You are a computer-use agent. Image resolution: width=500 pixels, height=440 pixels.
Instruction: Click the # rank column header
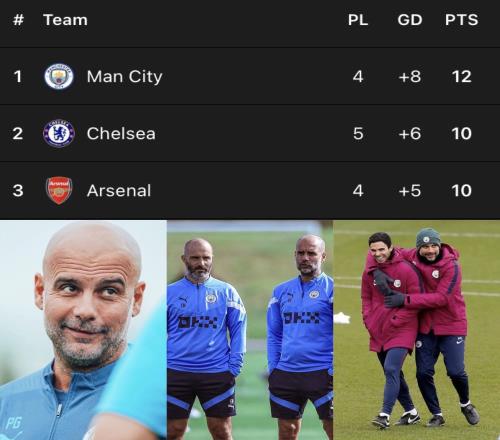pos(18,20)
